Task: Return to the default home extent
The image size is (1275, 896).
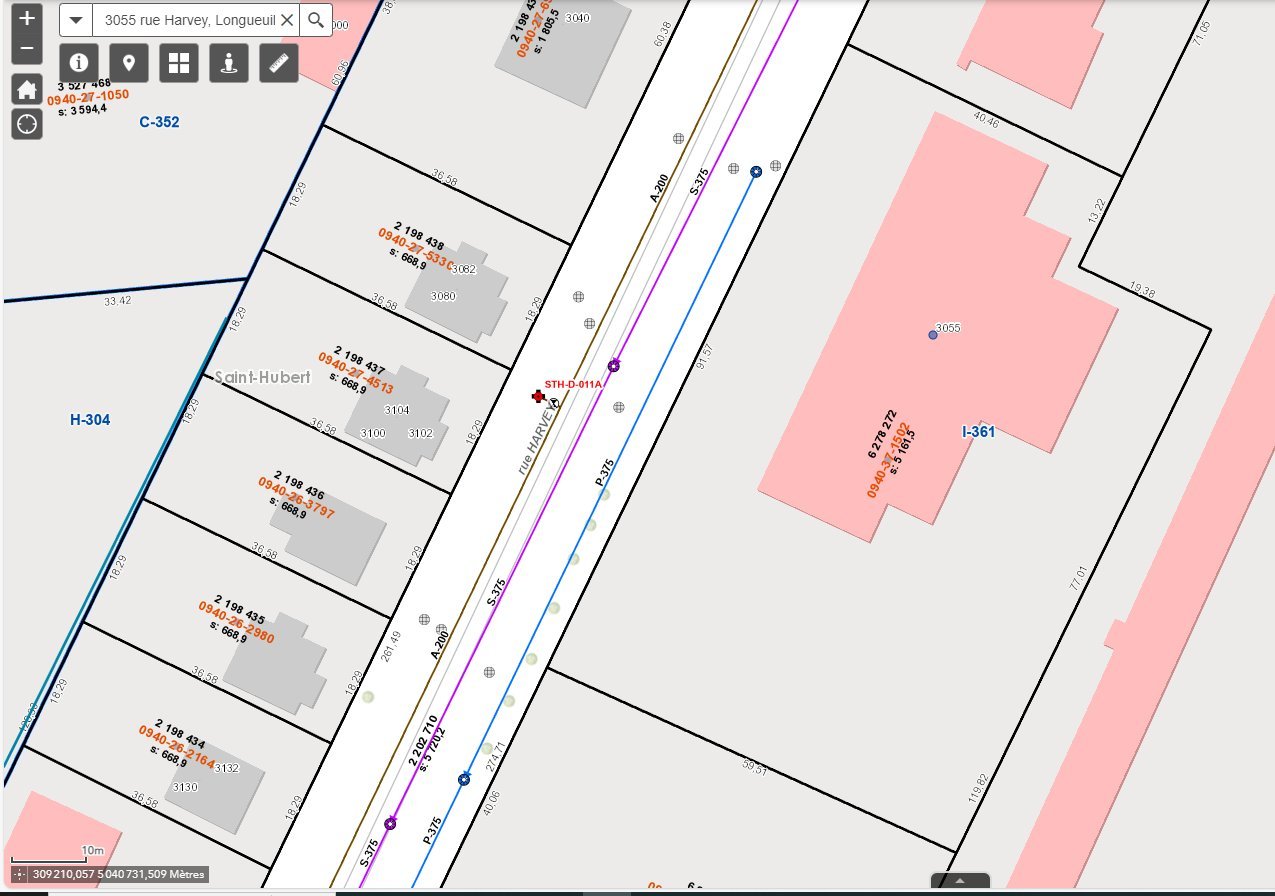Action: tap(27, 89)
